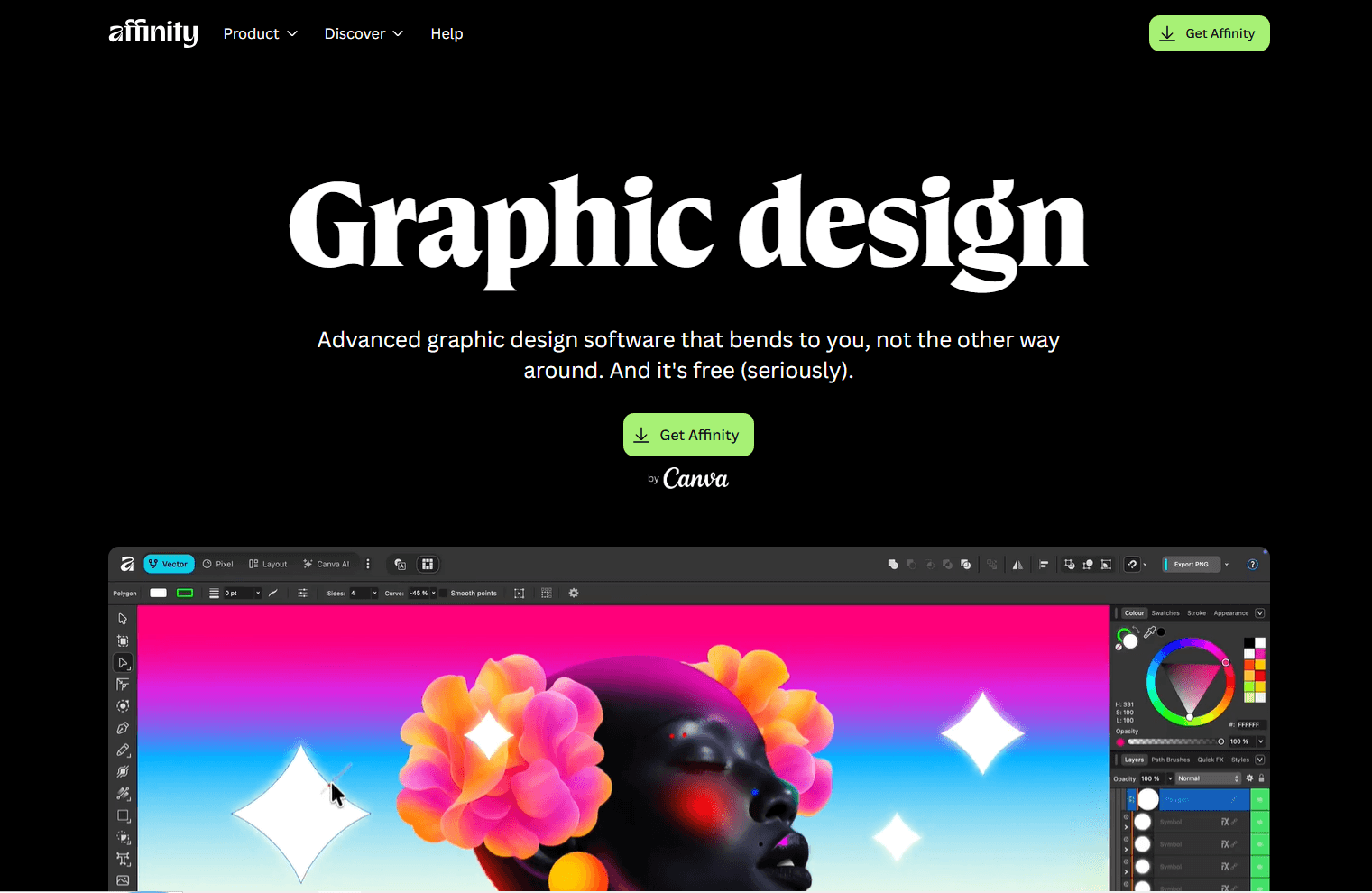Image resolution: width=1372 pixels, height=893 pixels.
Task: Switch to the Styles tab
Action: pos(1240,760)
